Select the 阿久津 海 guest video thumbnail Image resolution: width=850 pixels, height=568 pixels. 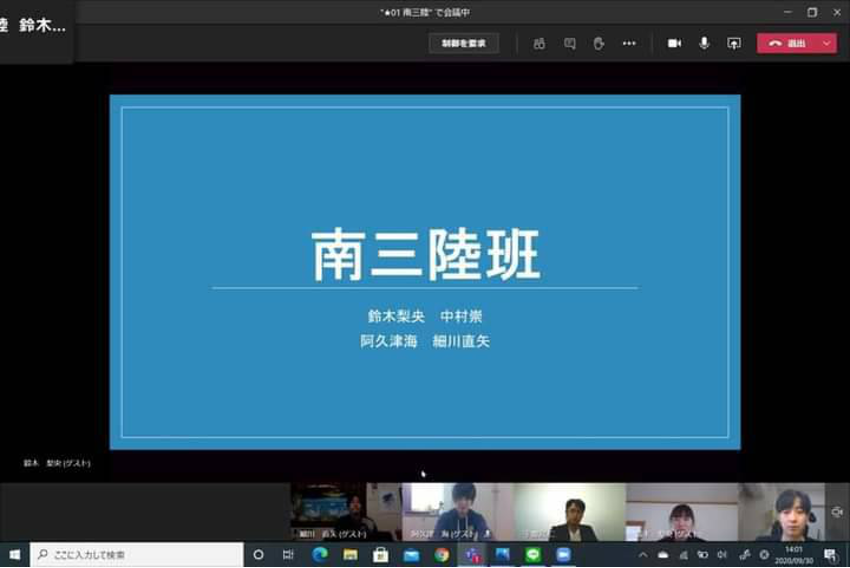[x=458, y=512]
